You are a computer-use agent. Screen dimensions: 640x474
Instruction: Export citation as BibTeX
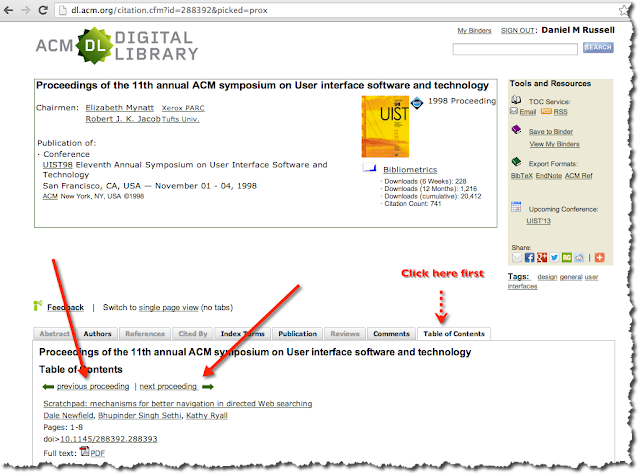click(x=522, y=176)
